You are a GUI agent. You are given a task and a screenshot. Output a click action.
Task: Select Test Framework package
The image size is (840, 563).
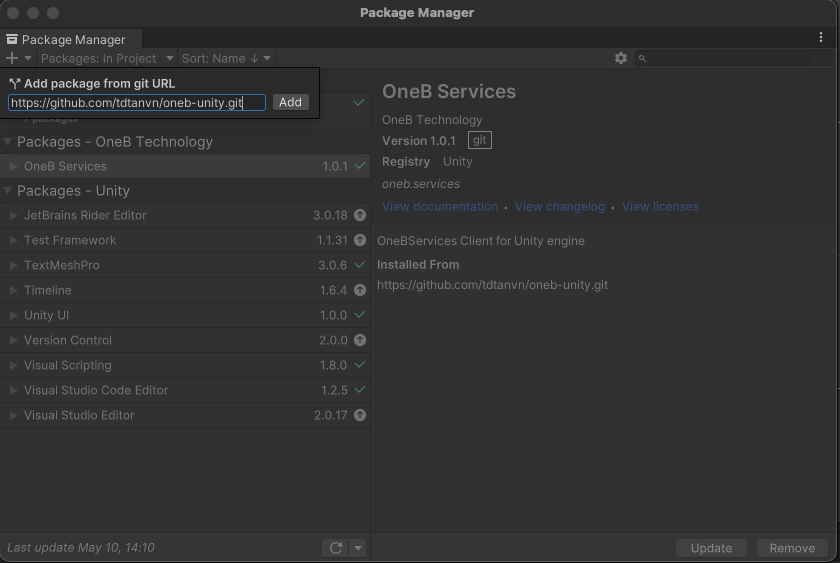(185, 240)
